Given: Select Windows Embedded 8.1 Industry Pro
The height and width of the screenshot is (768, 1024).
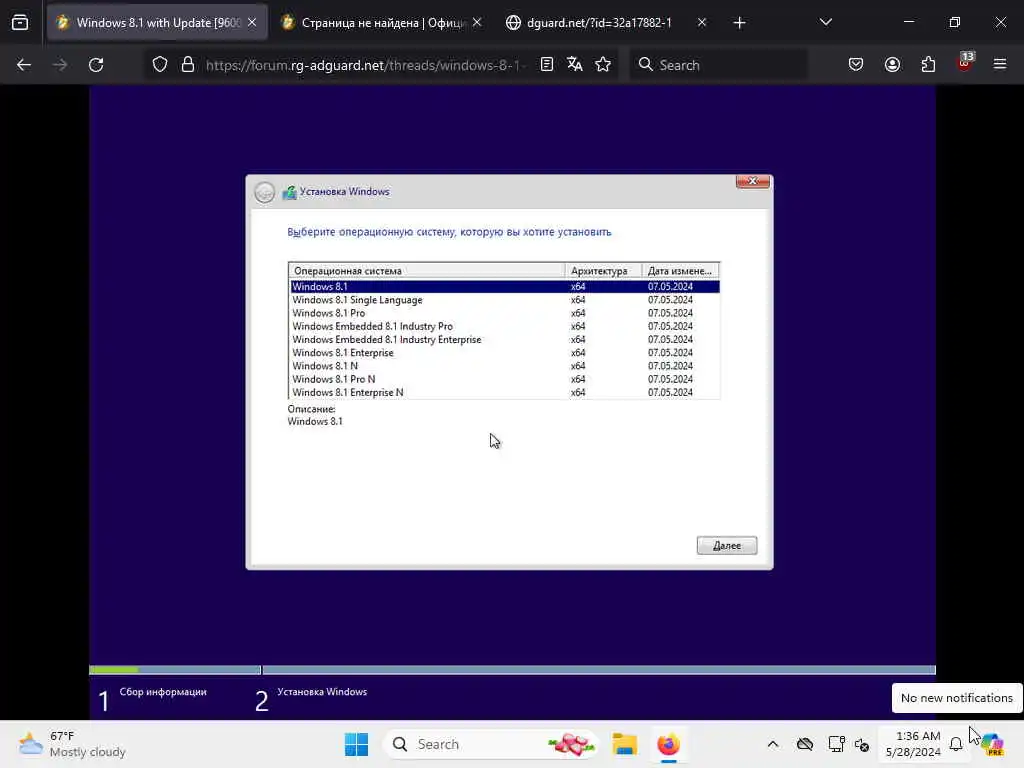Looking at the screenshot, I should (505, 327).
